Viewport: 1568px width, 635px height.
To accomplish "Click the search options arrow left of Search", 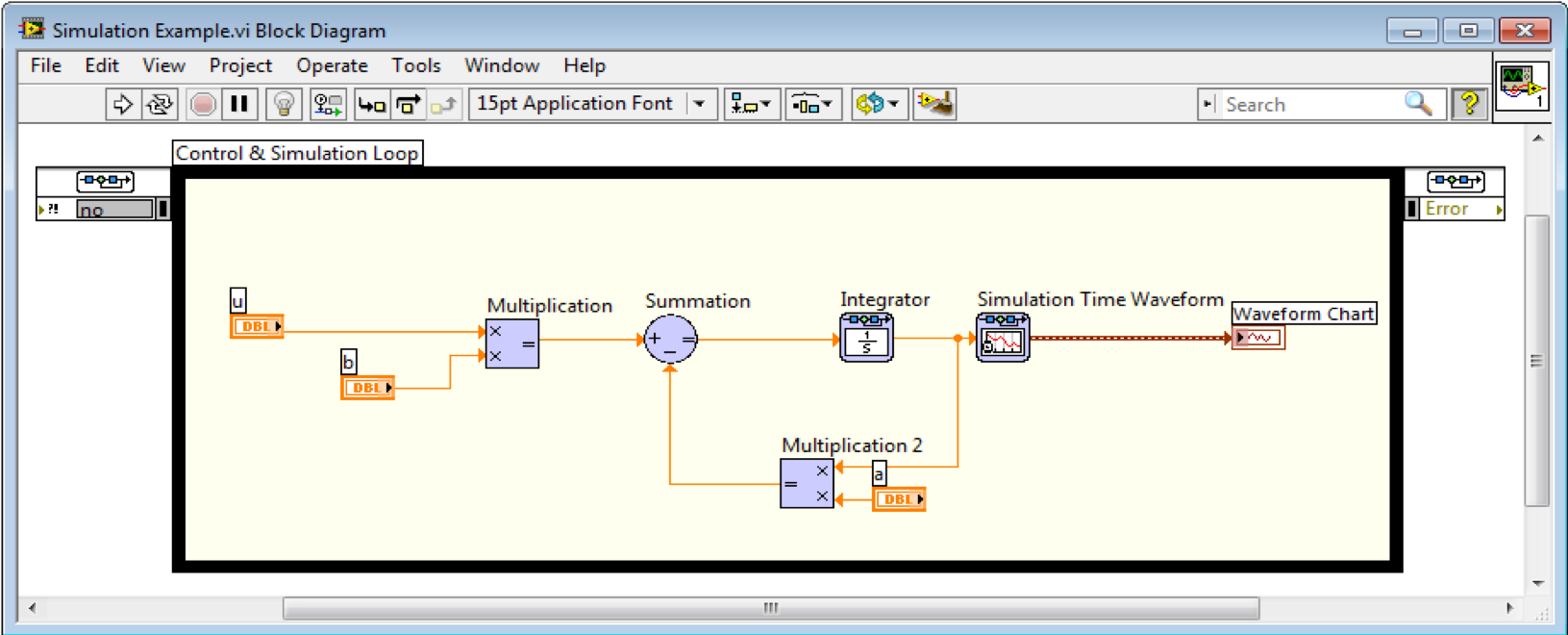I will 1208,104.
